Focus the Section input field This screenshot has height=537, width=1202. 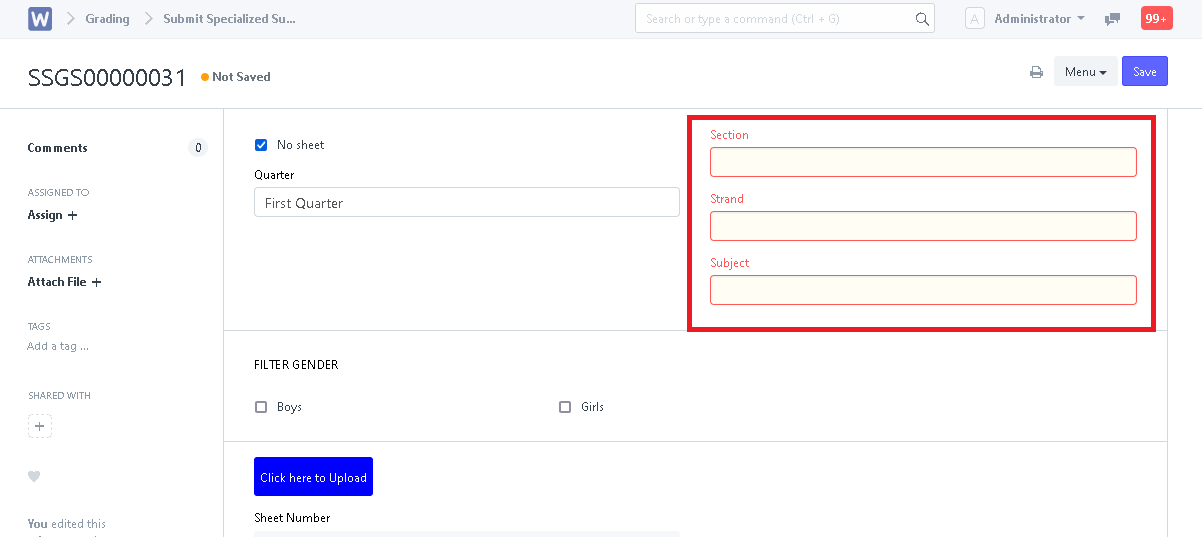tap(922, 162)
